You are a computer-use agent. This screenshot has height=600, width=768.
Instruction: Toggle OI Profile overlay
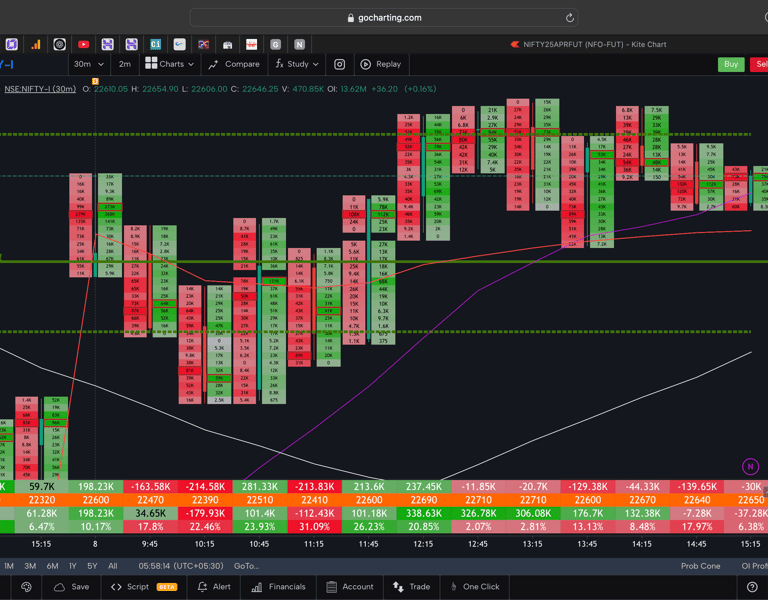click(754, 566)
